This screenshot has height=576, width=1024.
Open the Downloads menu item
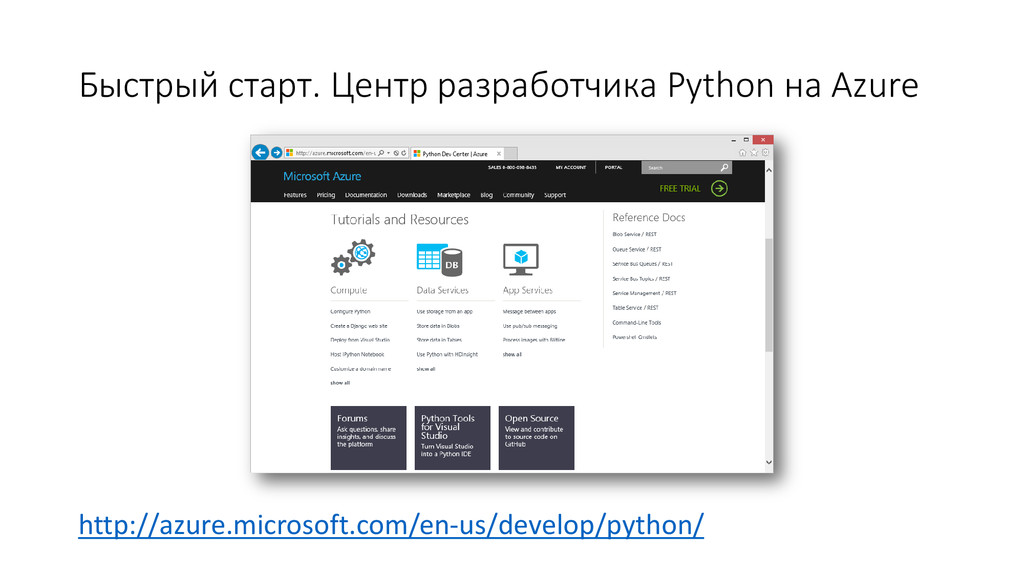click(412, 195)
